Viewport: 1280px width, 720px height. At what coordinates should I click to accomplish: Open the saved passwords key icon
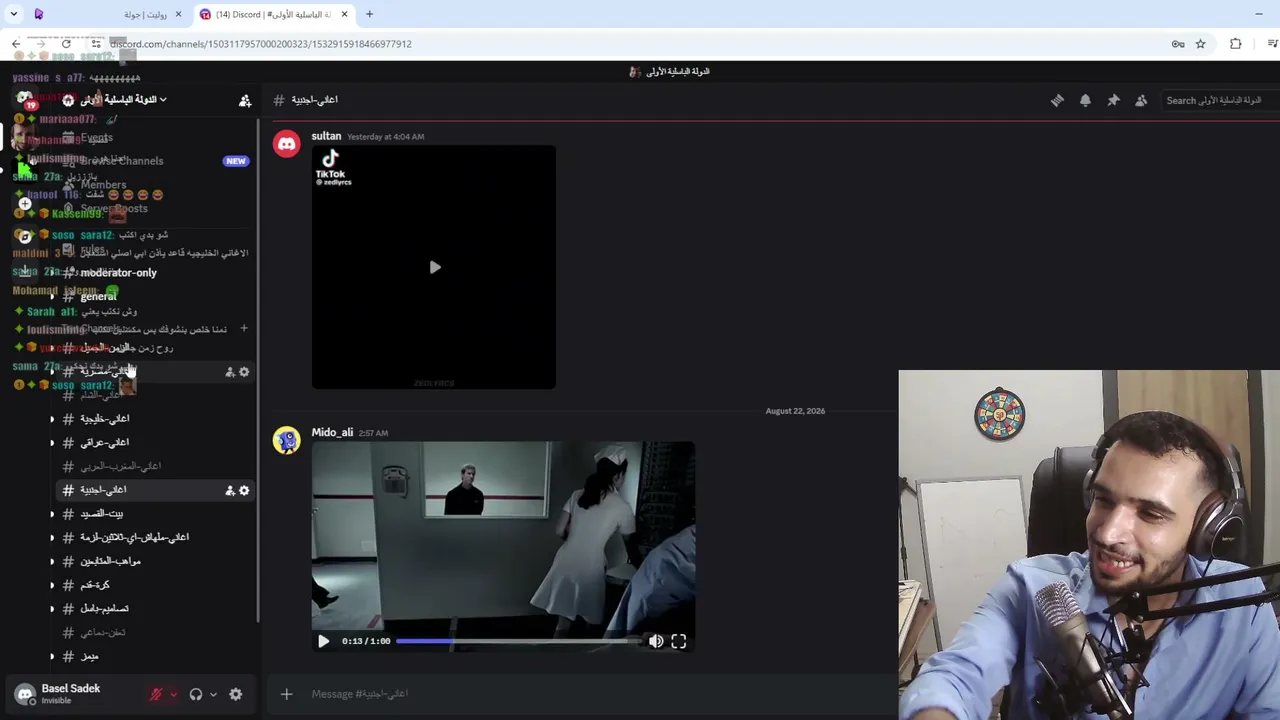pos(1178,44)
